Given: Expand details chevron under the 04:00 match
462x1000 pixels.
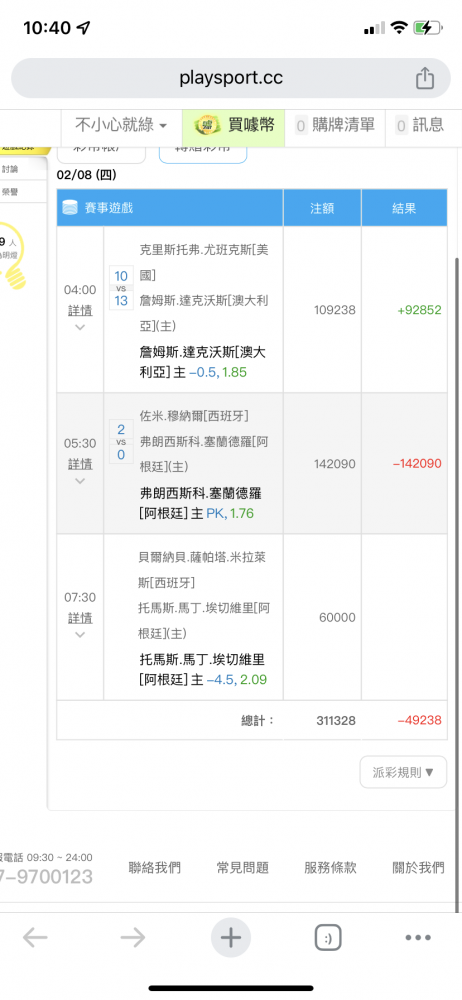Looking at the screenshot, I should click(80, 327).
